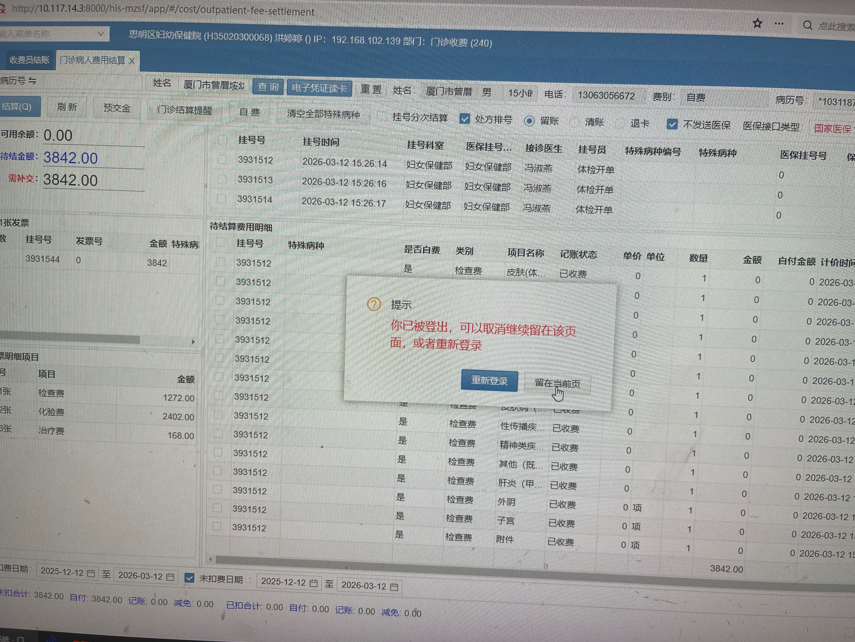Click the 自费 button

[x=250, y=112]
